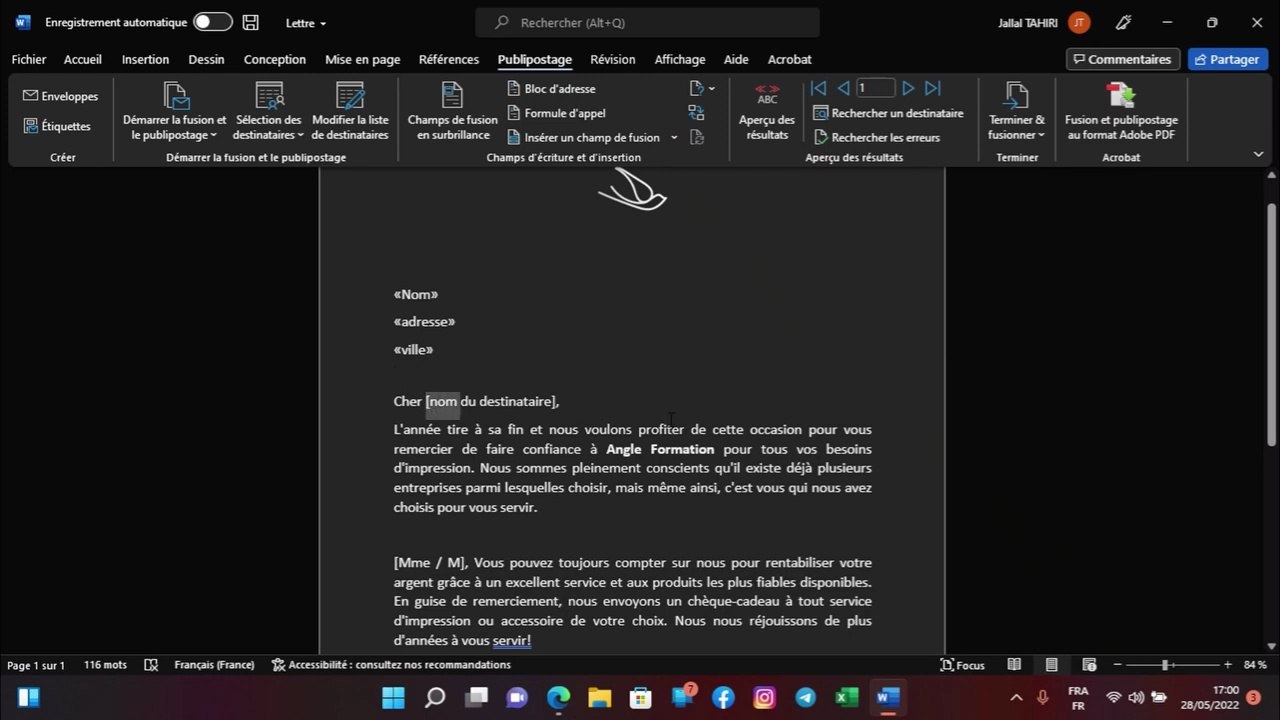Viewport: 1280px width, 720px height.
Task: Toggle Champs de fusion en surbrillance
Action: coord(452,112)
